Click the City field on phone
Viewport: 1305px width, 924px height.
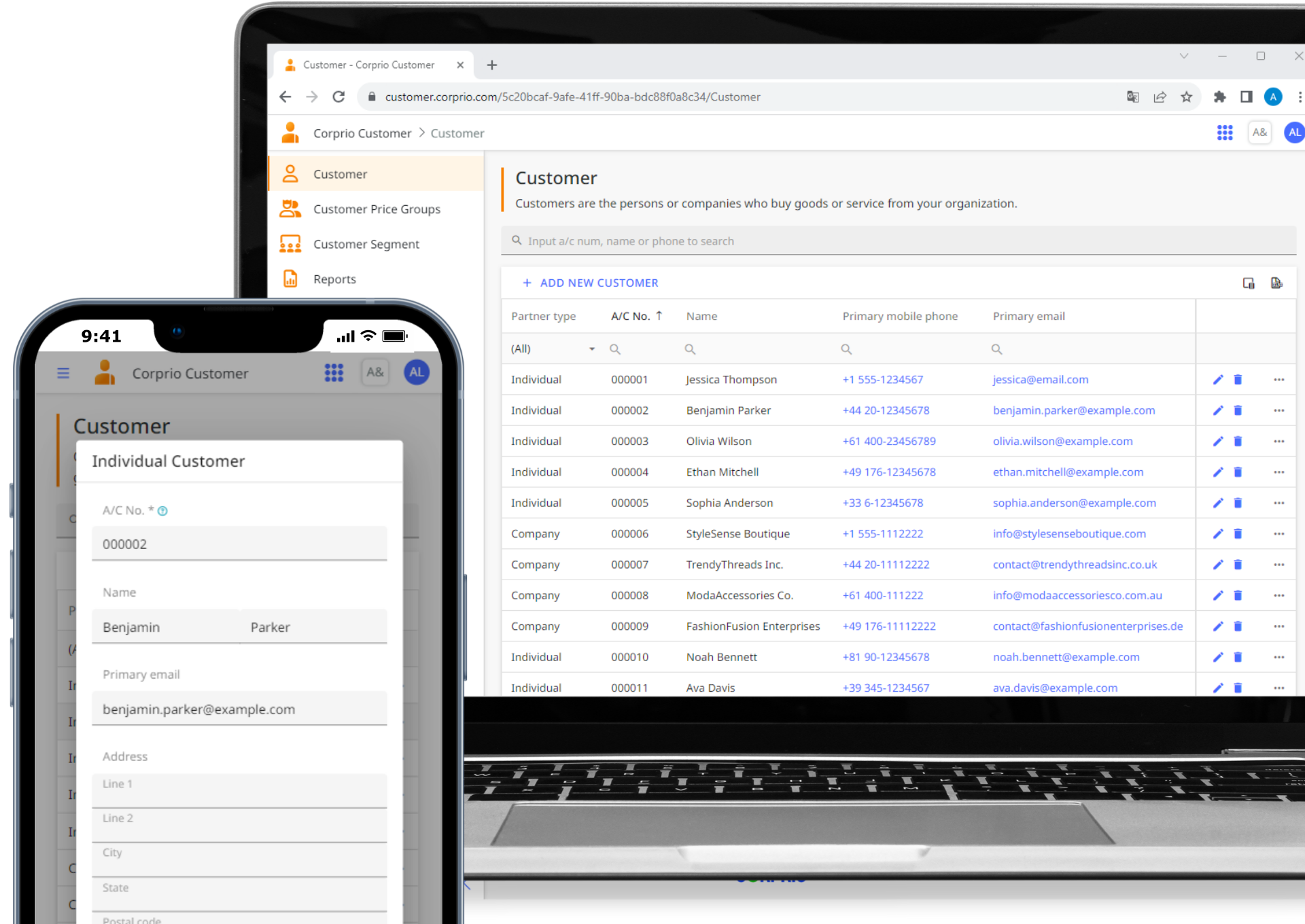[x=239, y=861]
